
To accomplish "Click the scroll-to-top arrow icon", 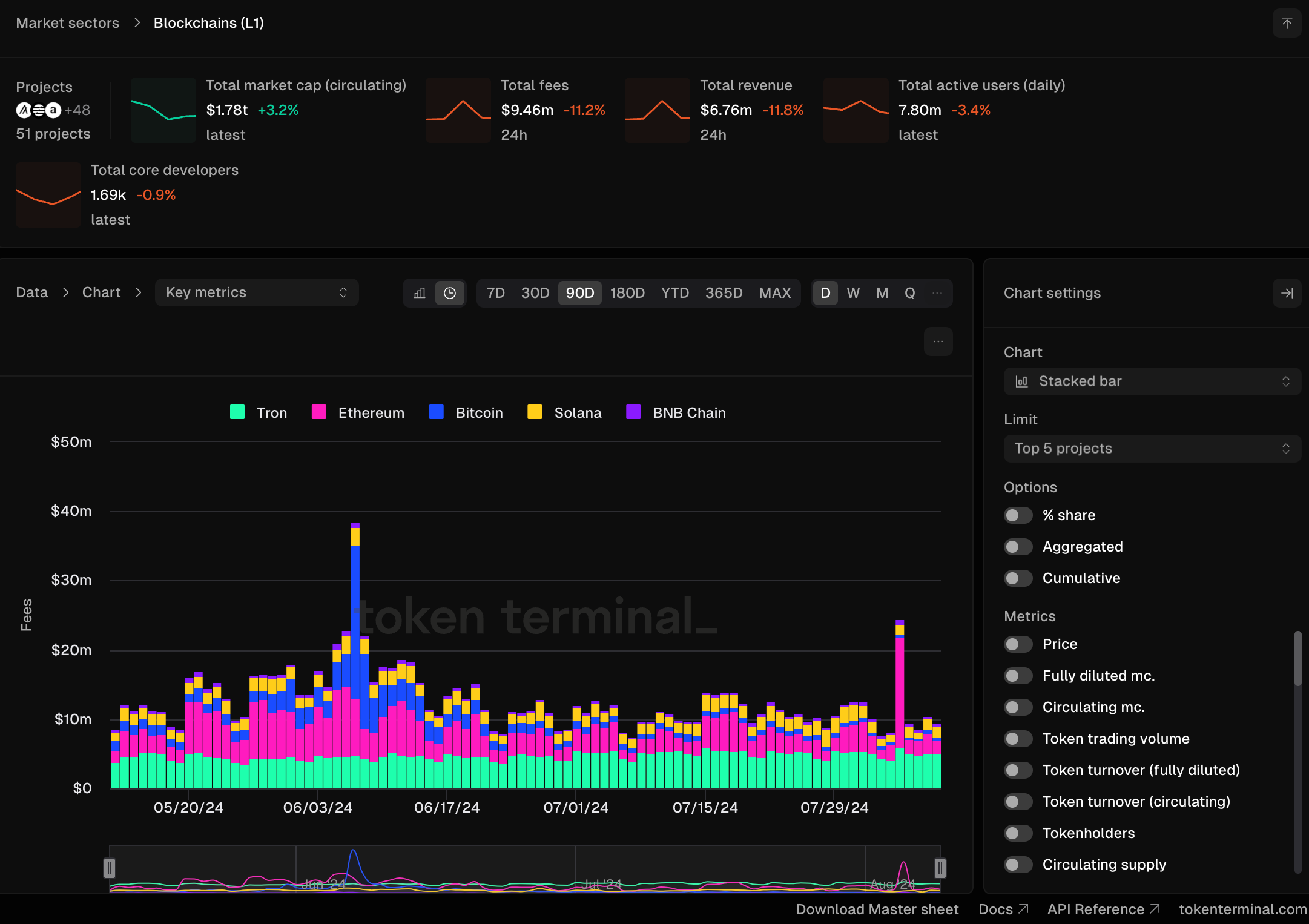I will click(1287, 23).
